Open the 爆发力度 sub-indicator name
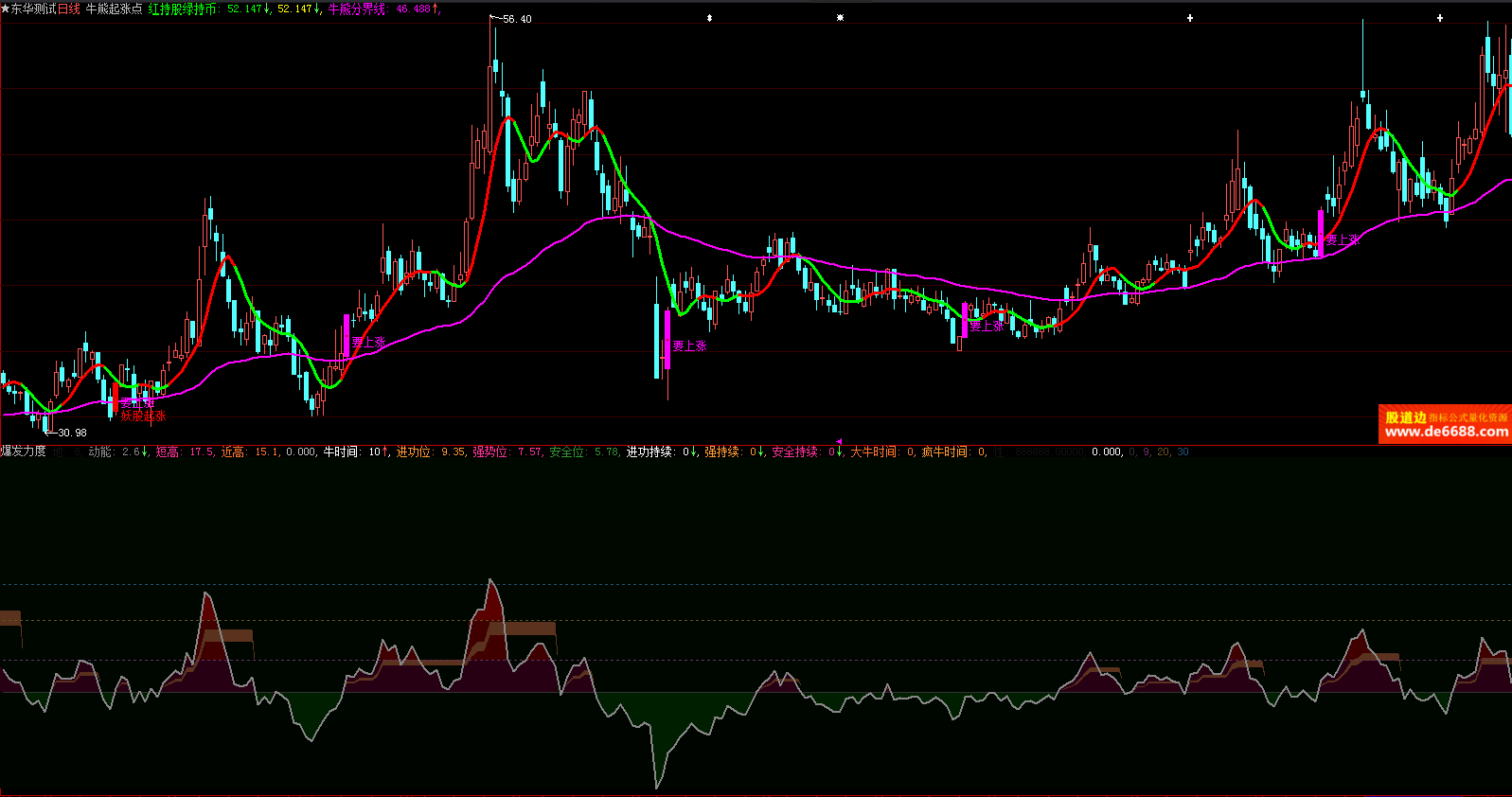 (x=24, y=452)
